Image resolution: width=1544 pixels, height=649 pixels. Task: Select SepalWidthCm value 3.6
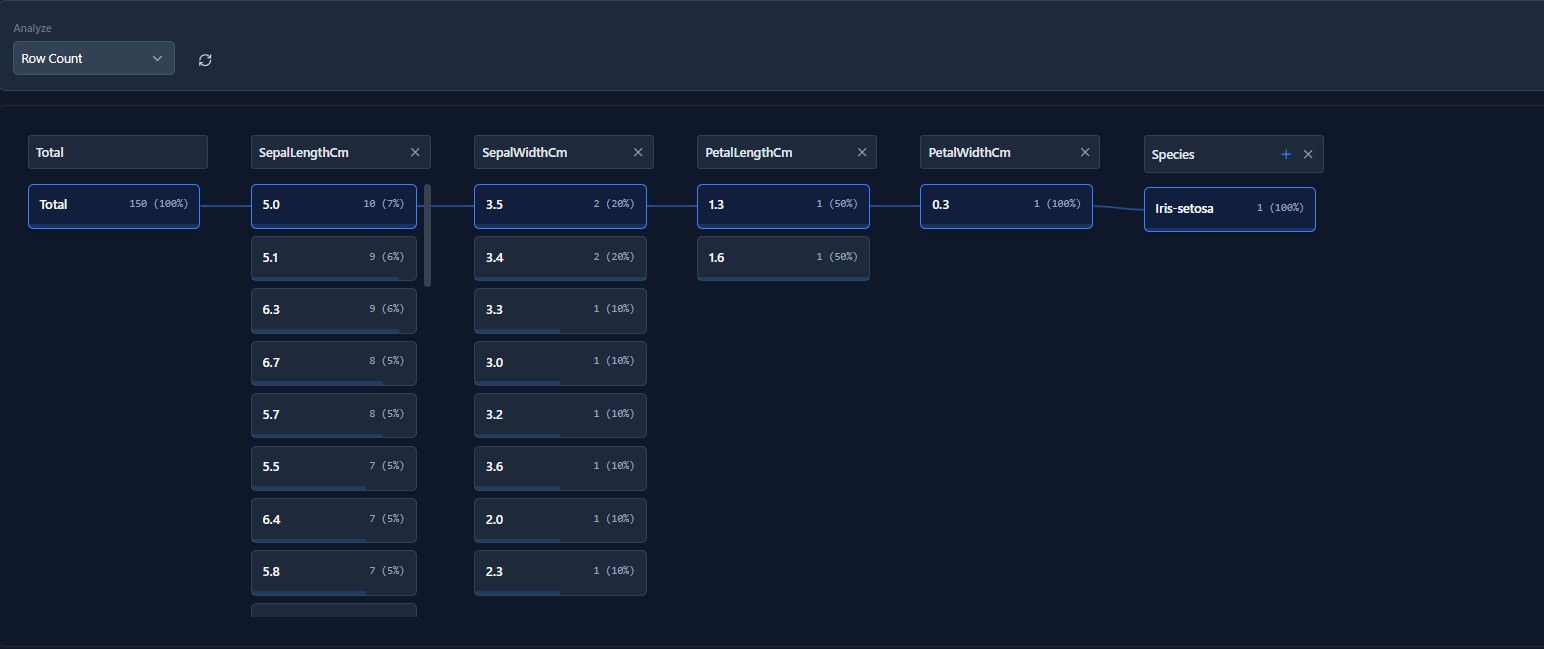(x=560, y=467)
